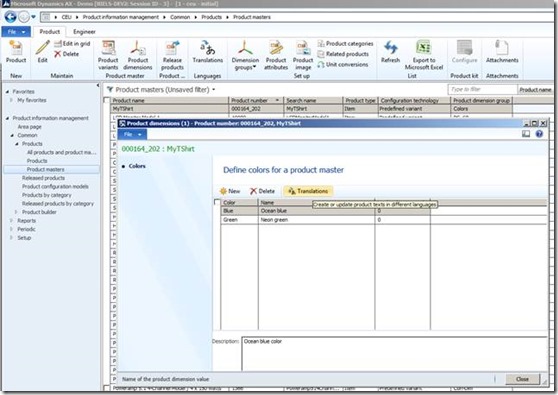Open the navigation history dropdown arrow

click(x=33, y=17)
